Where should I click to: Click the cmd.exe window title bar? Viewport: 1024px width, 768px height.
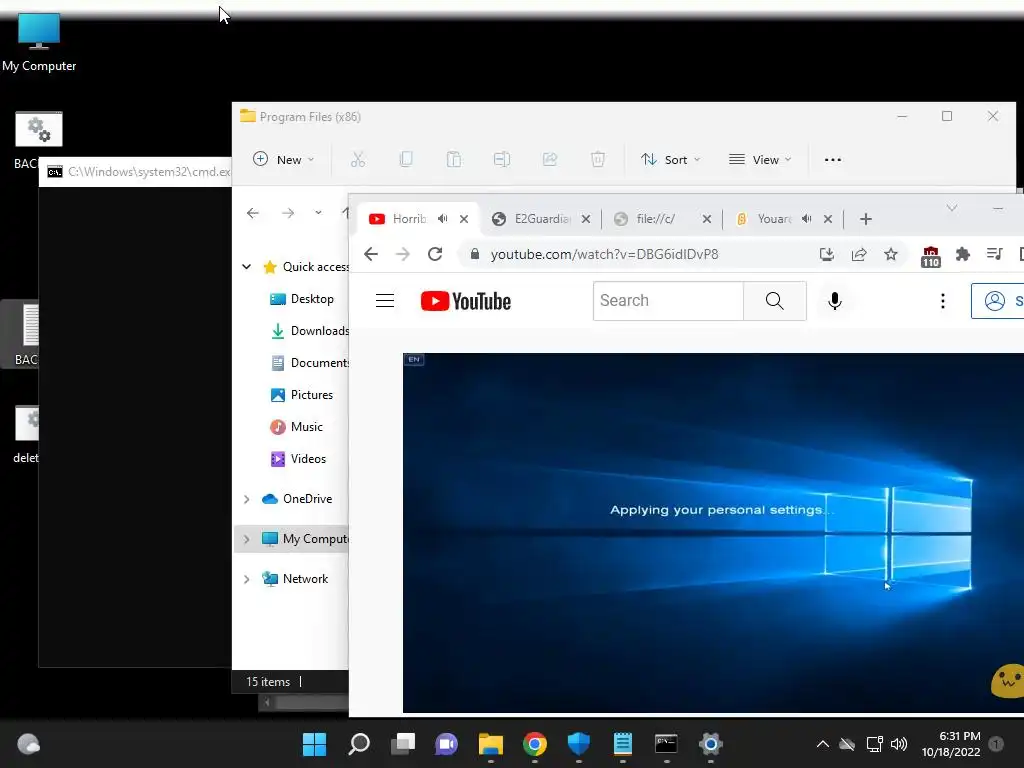pos(135,172)
